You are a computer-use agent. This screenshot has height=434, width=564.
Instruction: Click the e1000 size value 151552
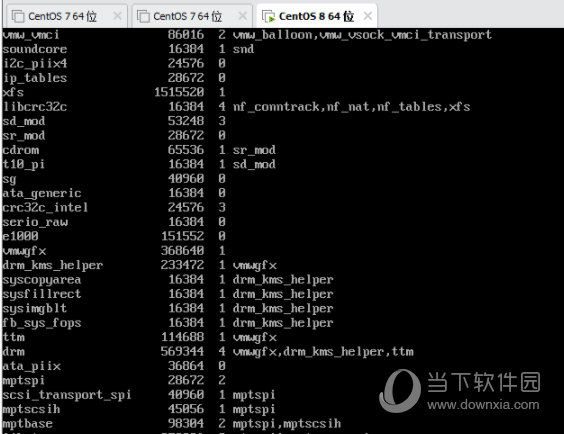[x=183, y=236]
